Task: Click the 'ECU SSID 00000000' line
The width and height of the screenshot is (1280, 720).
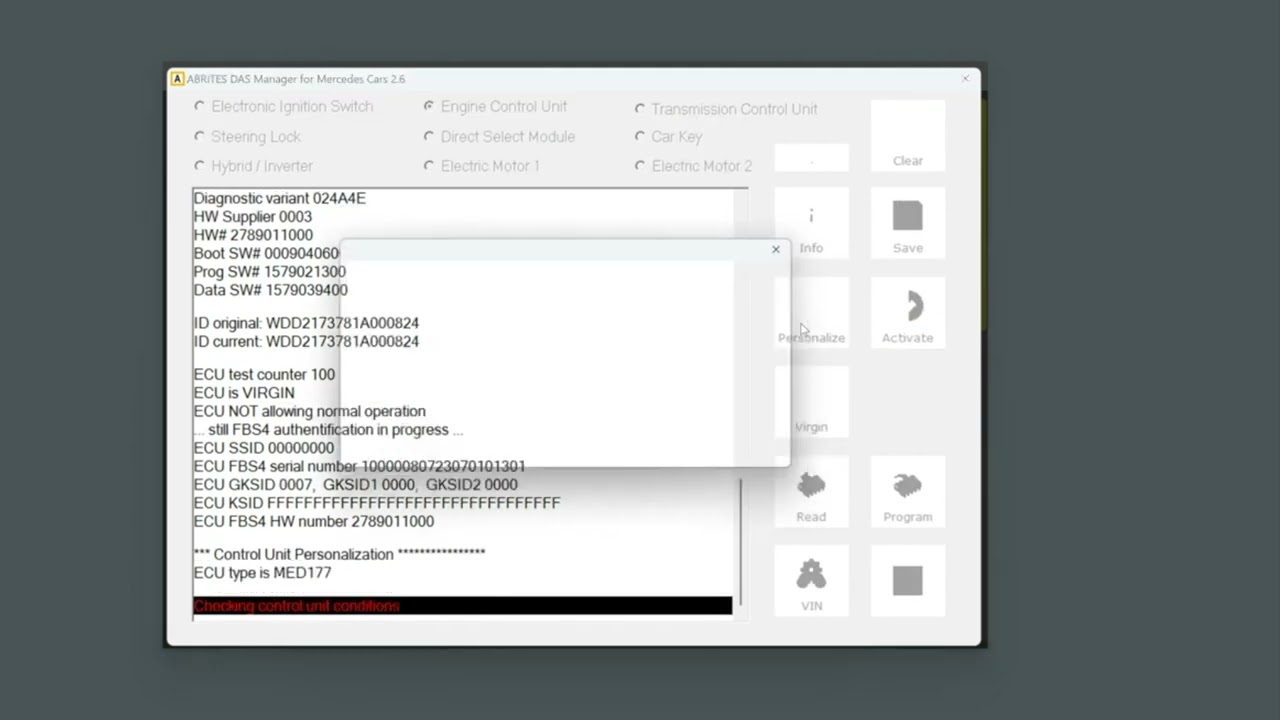Action: tap(264, 448)
